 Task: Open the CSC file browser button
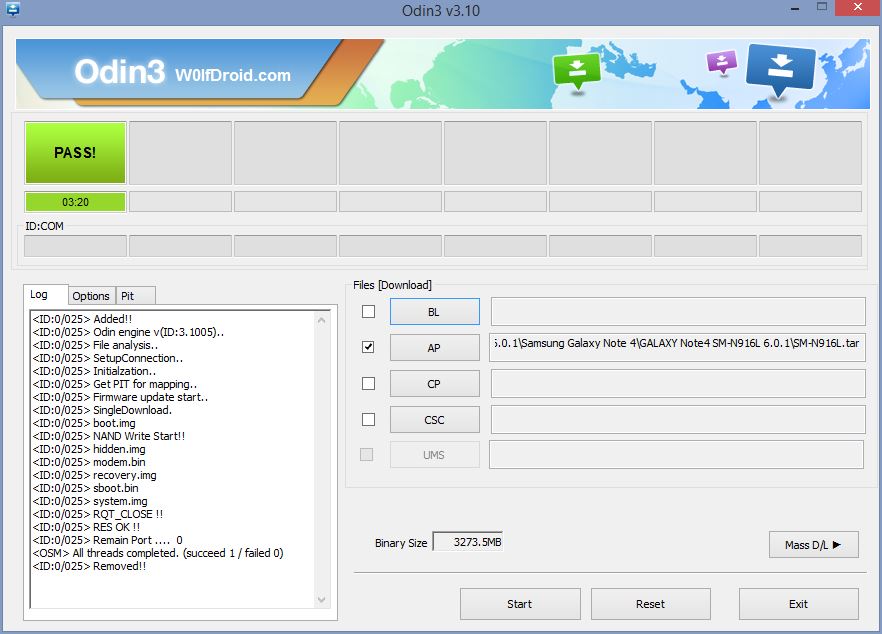click(435, 420)
